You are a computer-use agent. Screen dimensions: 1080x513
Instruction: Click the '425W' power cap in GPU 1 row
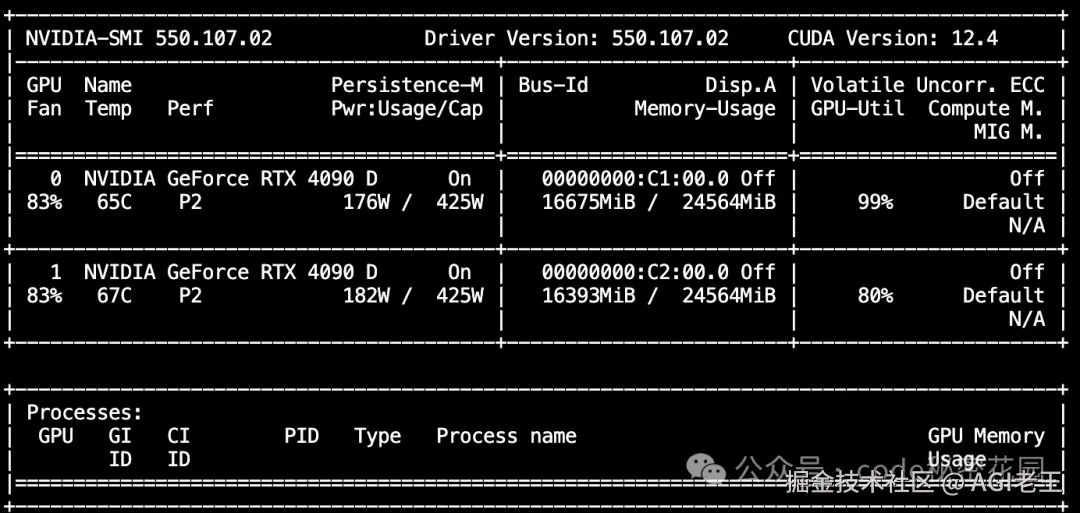[459, 295]
